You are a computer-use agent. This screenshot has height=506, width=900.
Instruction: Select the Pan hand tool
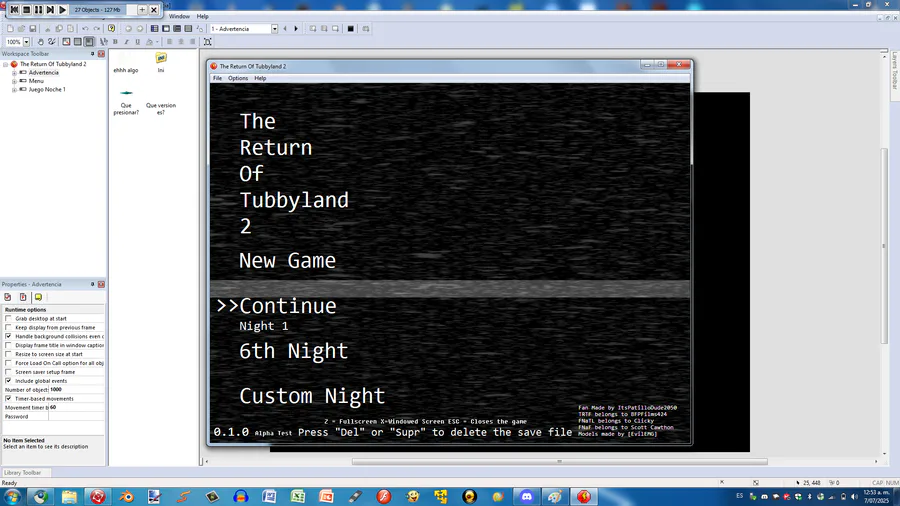[x=40, y=42]
